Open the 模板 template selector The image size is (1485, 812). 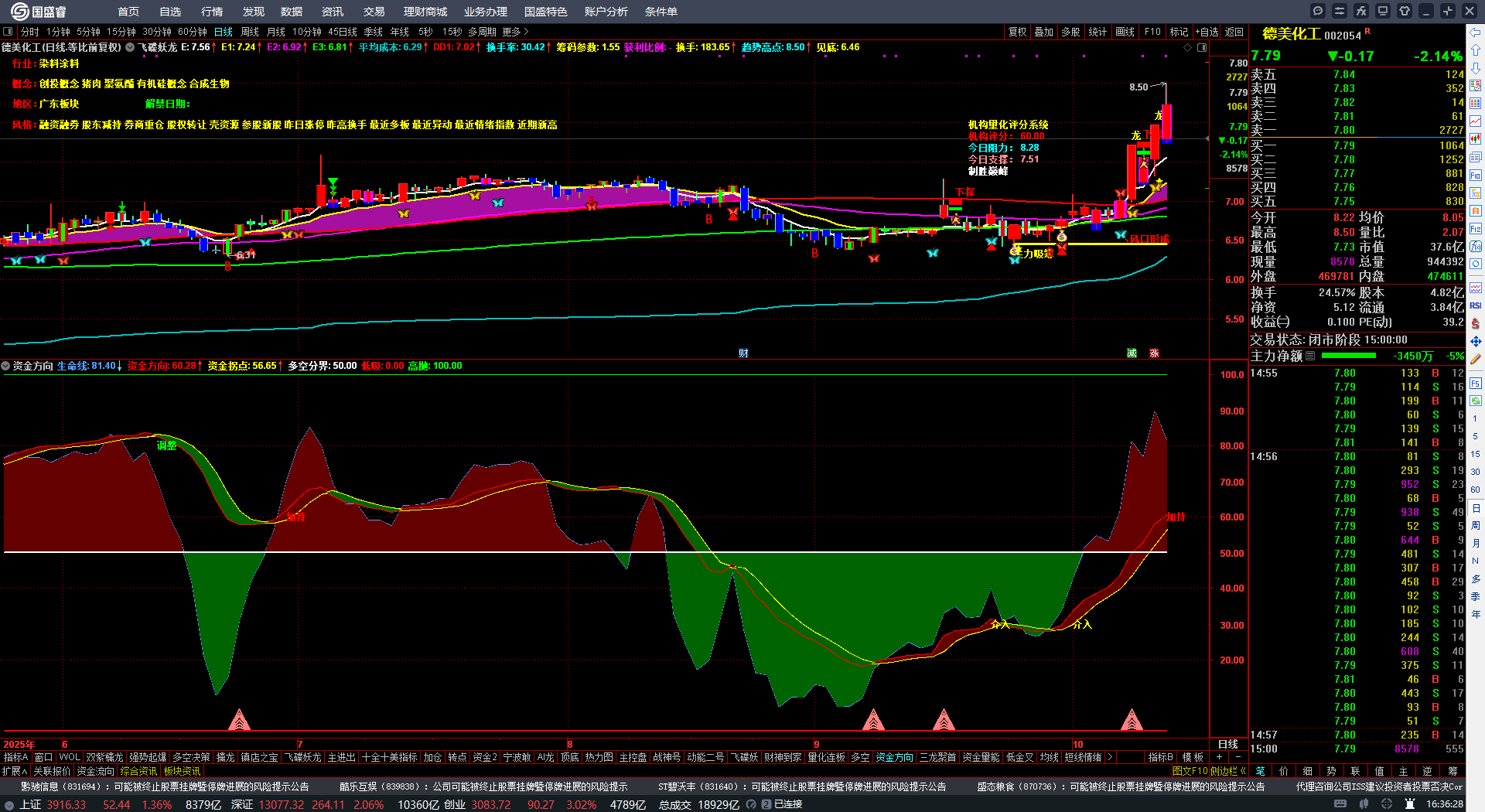pos(1193,757)
